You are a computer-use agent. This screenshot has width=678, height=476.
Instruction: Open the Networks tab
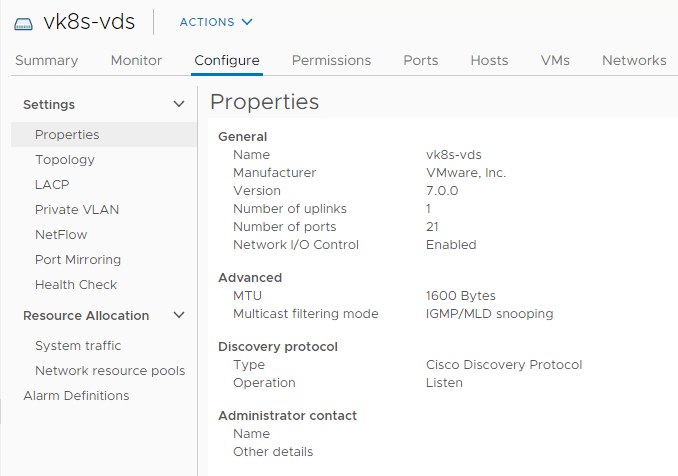tap(634, 61)
